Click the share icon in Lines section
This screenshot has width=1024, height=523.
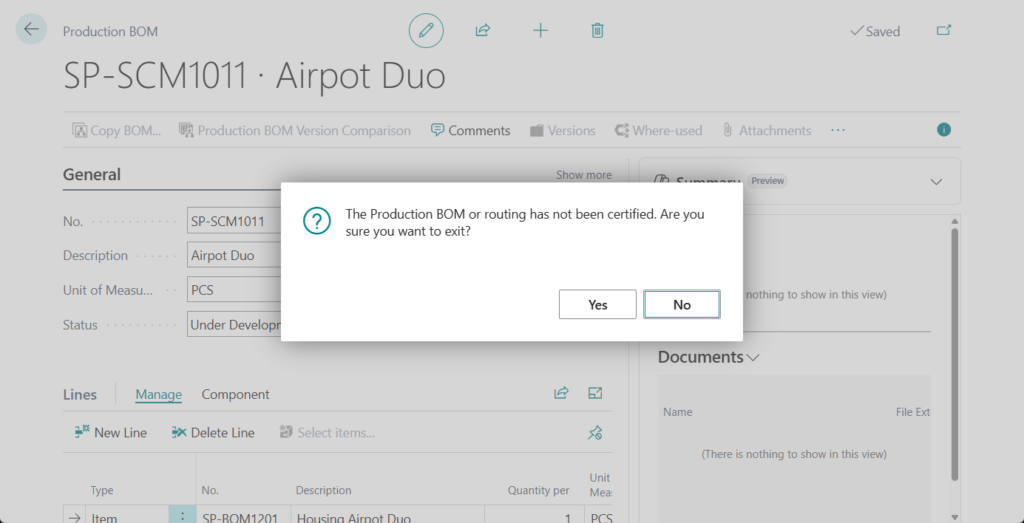click(x=561, y=394)
